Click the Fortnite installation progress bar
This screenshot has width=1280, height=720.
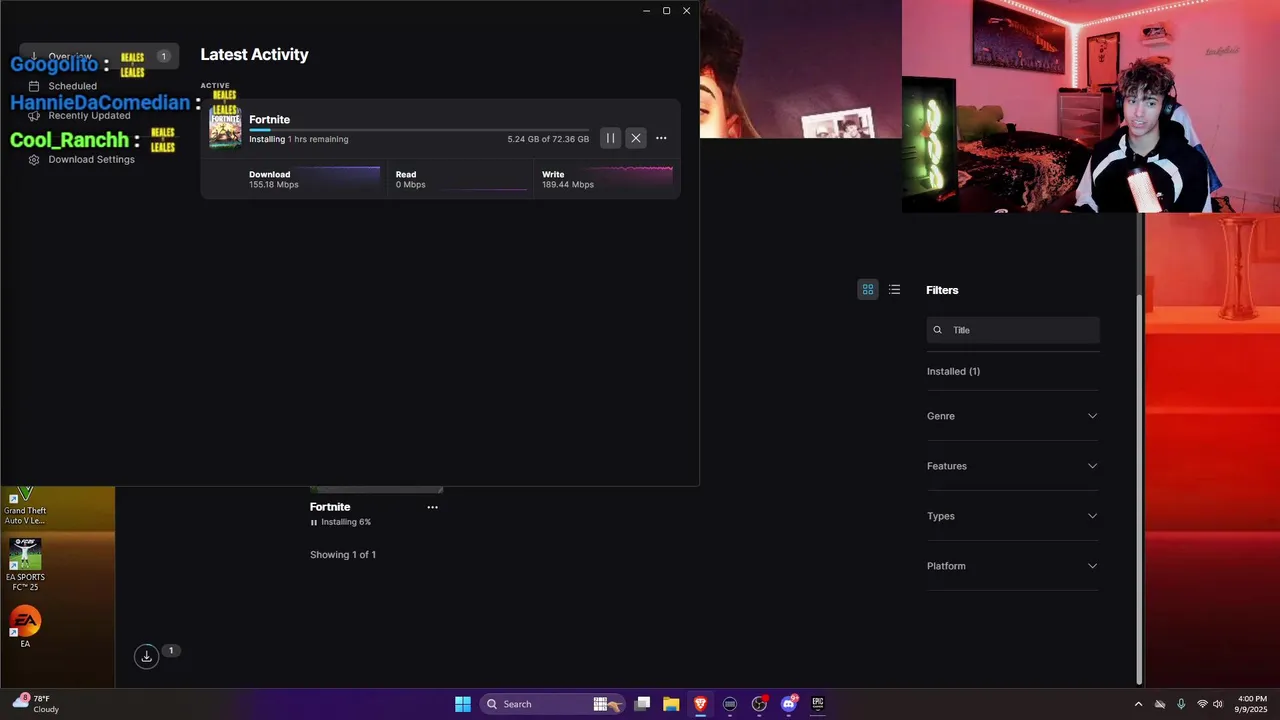[419, 130]
